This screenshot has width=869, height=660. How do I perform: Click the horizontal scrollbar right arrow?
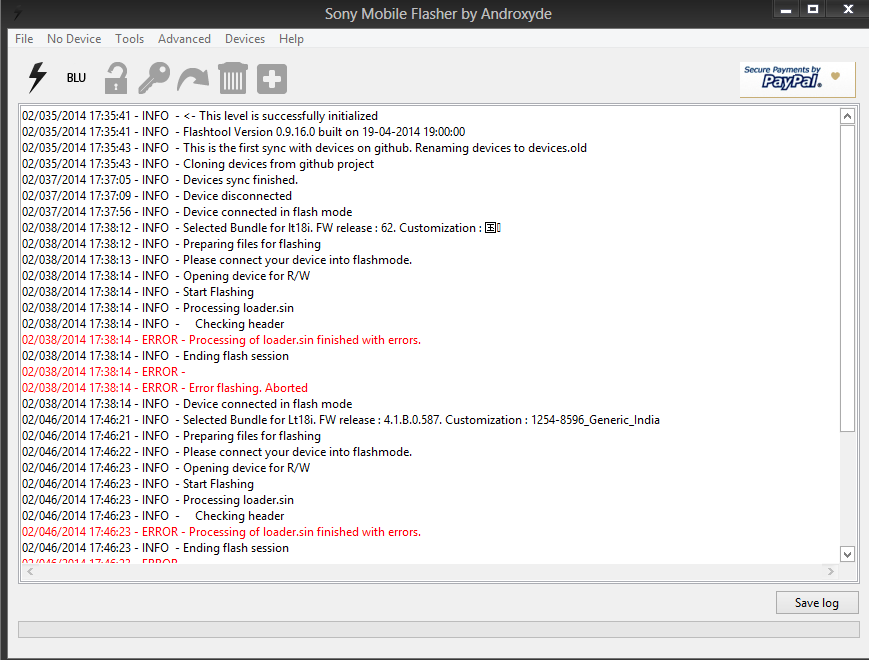(x=831, y=571)
